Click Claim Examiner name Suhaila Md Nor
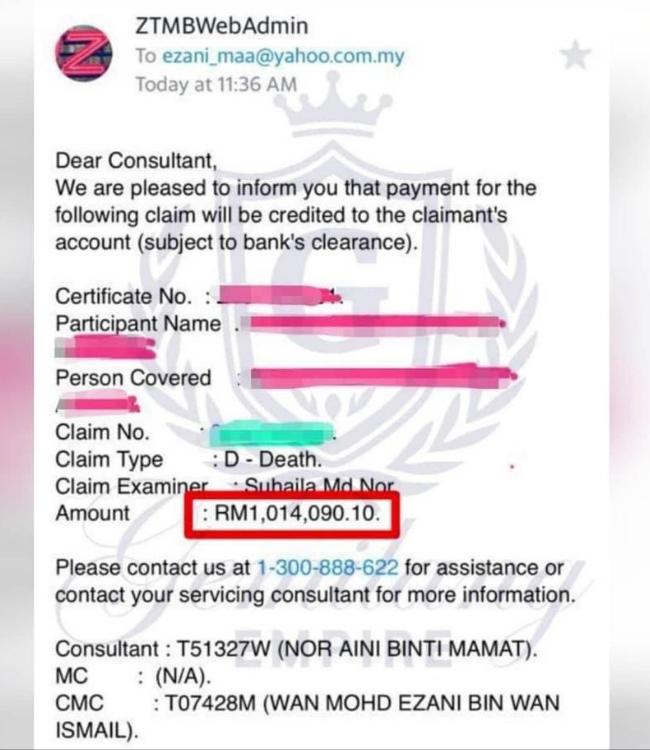Viewport: 650px width, 750px height. (x=319, y=485)
